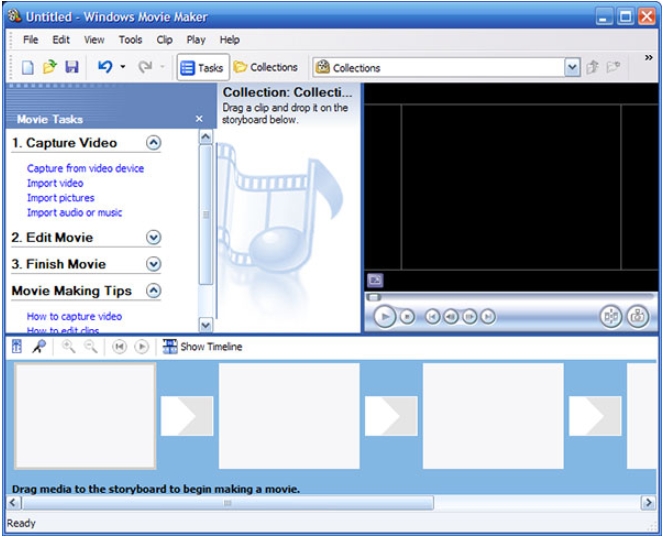Screen dimensions: 663x537
Task: Zoom out the timeline magnifier icon
Action: tap(90, 346)
